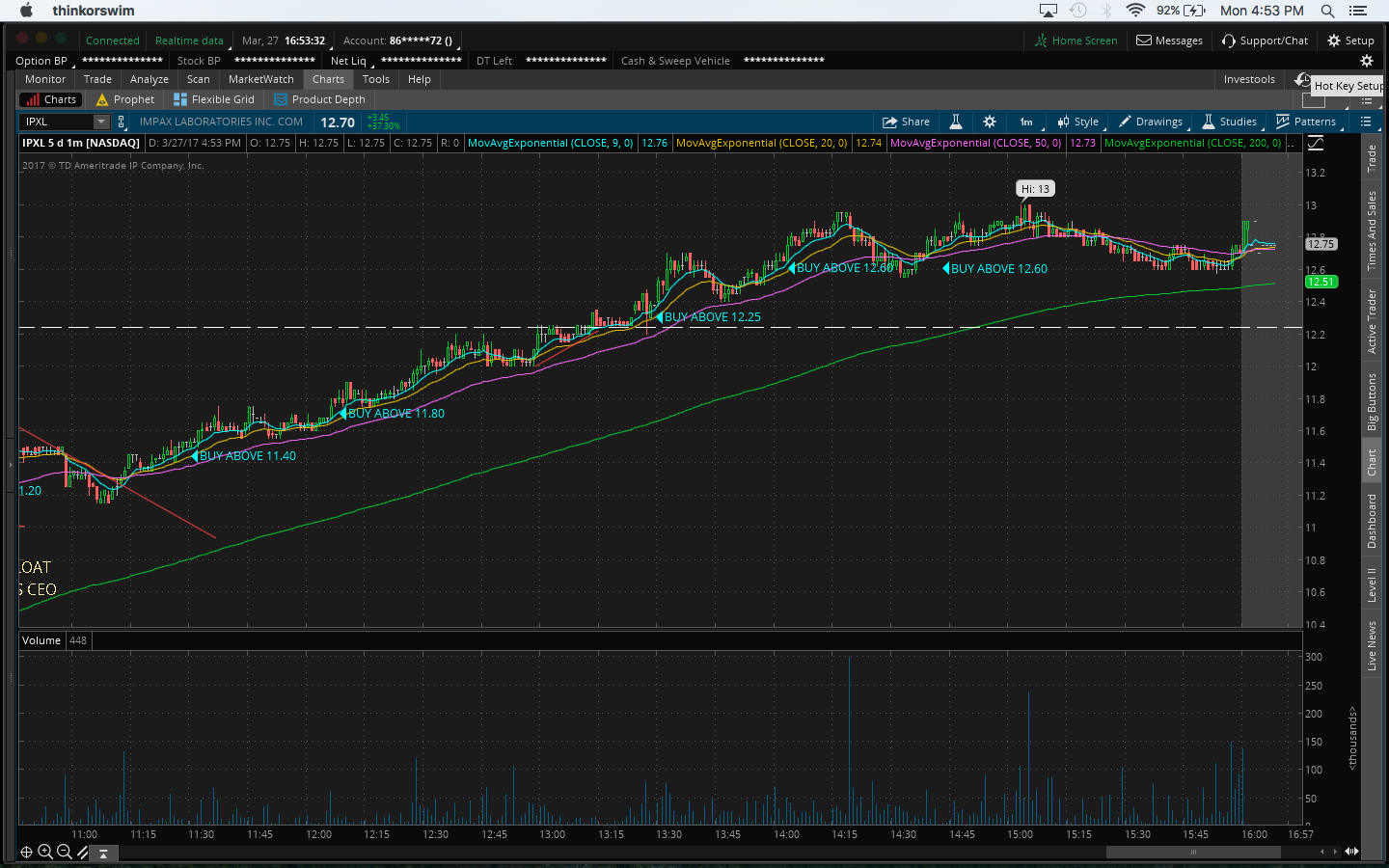The image size is (1389, 868).
Task: Open the Flexible Grid subtab
Action: pyautogui.click(x=214, y=99)
